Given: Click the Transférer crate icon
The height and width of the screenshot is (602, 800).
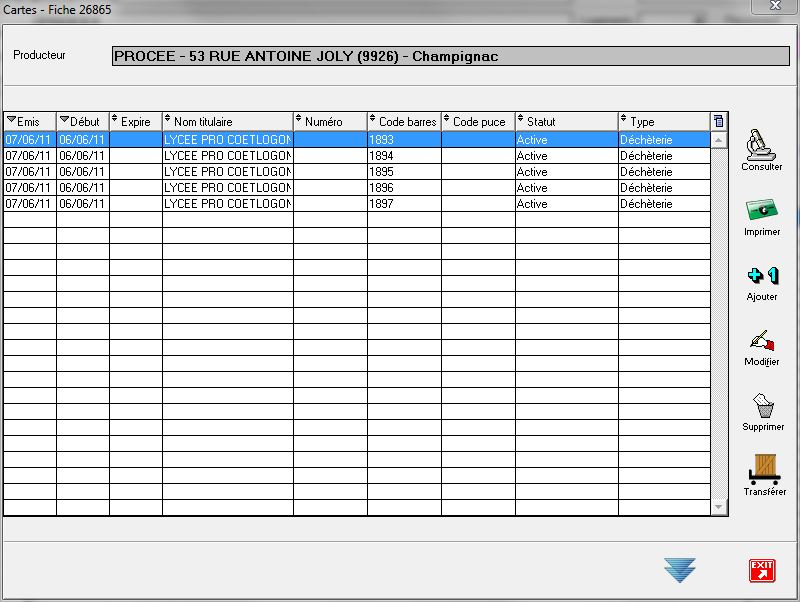Looking at the screenshot, I should click(763, 470).
